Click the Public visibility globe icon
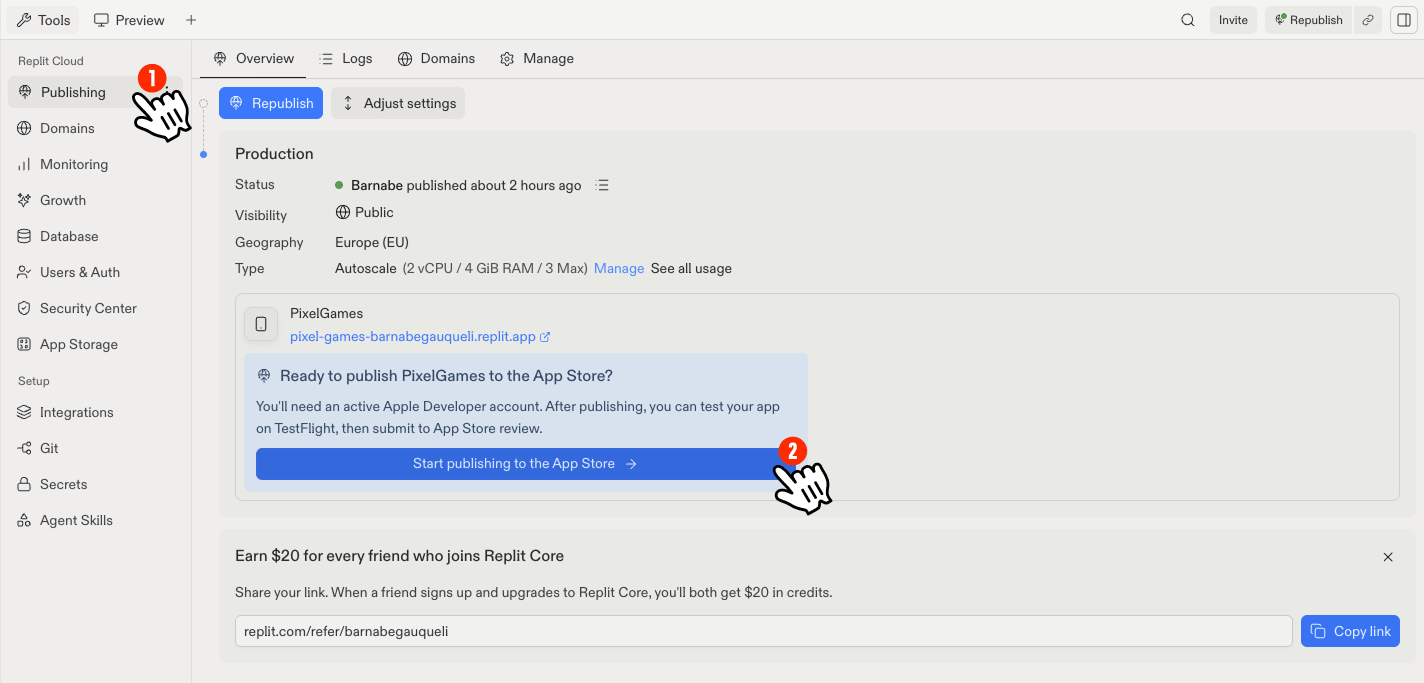The height and width of the screenshot is (683, 1424). click(343, 212)
